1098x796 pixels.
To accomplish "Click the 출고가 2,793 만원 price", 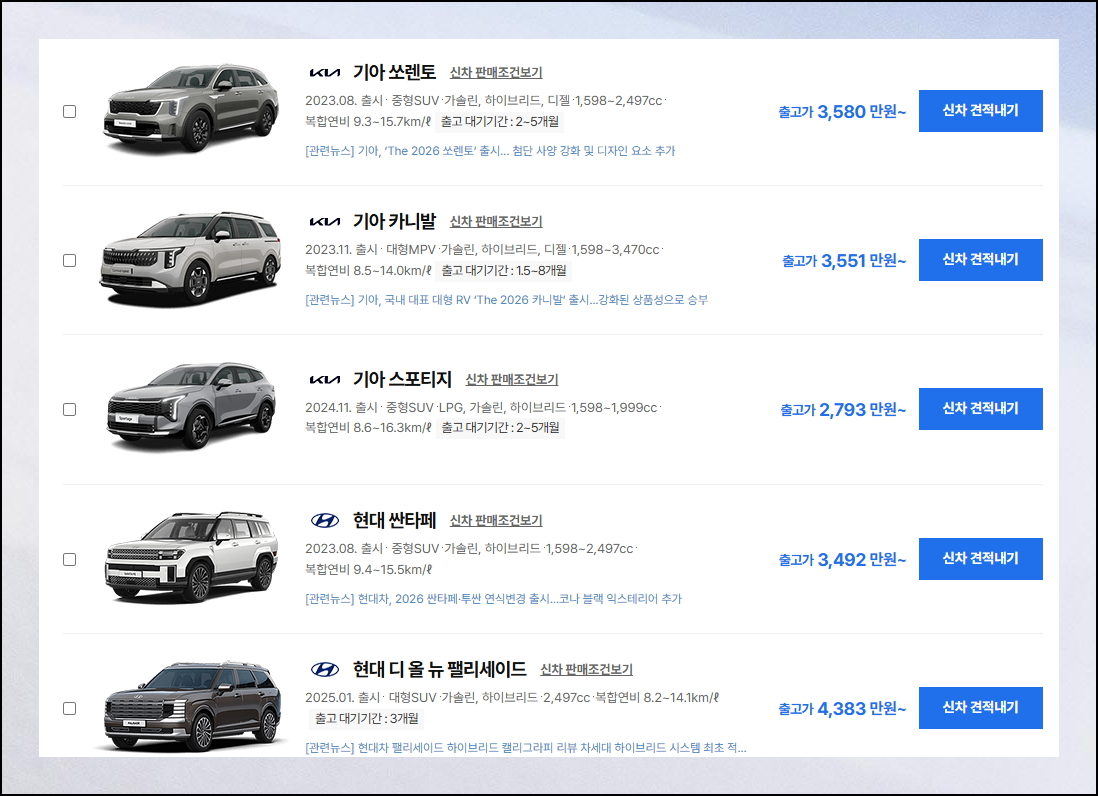I will [x=843, y=410].
